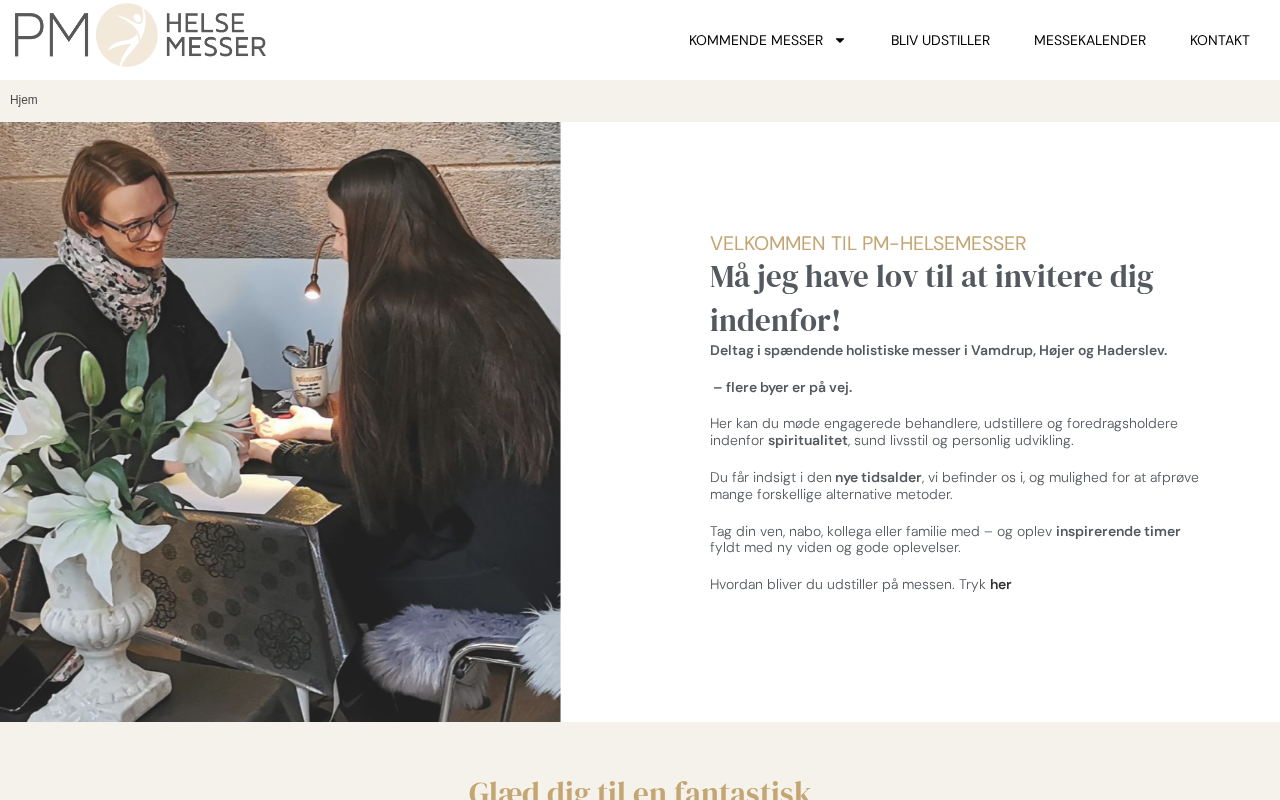Image resolution: width=1280 pixels, height=800 pixels.
Task: Follow the bold 'her' exhibitor link
Action: pyautogui.click(x=1001, y=584)
